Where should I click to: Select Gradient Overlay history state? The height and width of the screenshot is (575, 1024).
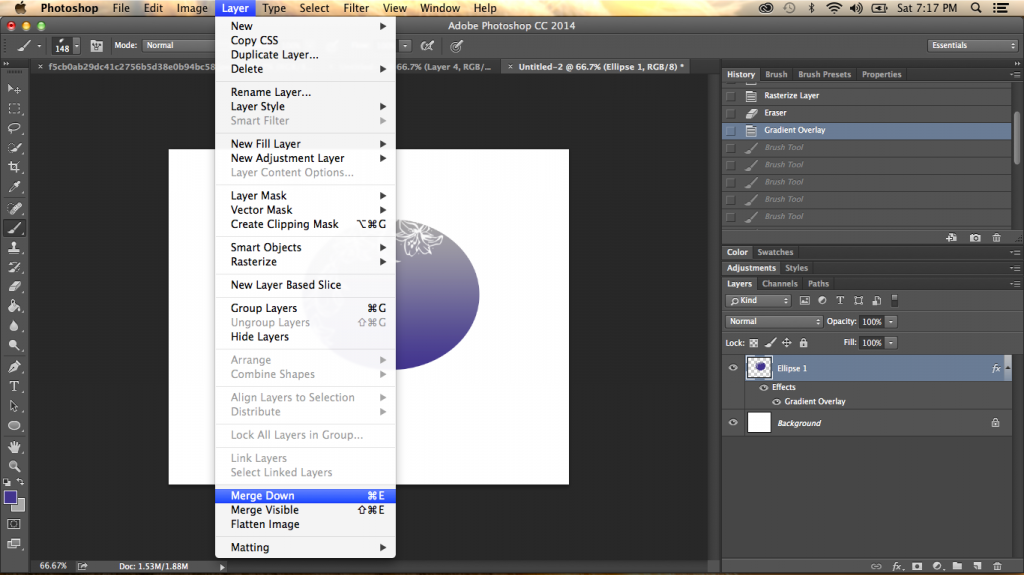point(867,130)
